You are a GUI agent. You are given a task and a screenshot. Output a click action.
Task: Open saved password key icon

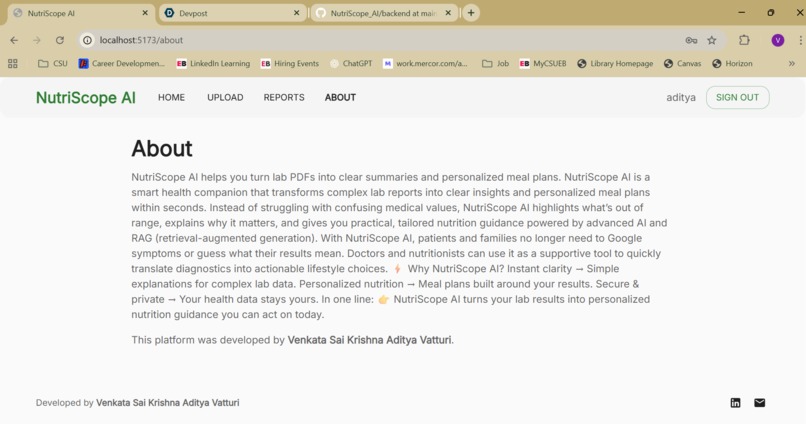pos(691,40)
